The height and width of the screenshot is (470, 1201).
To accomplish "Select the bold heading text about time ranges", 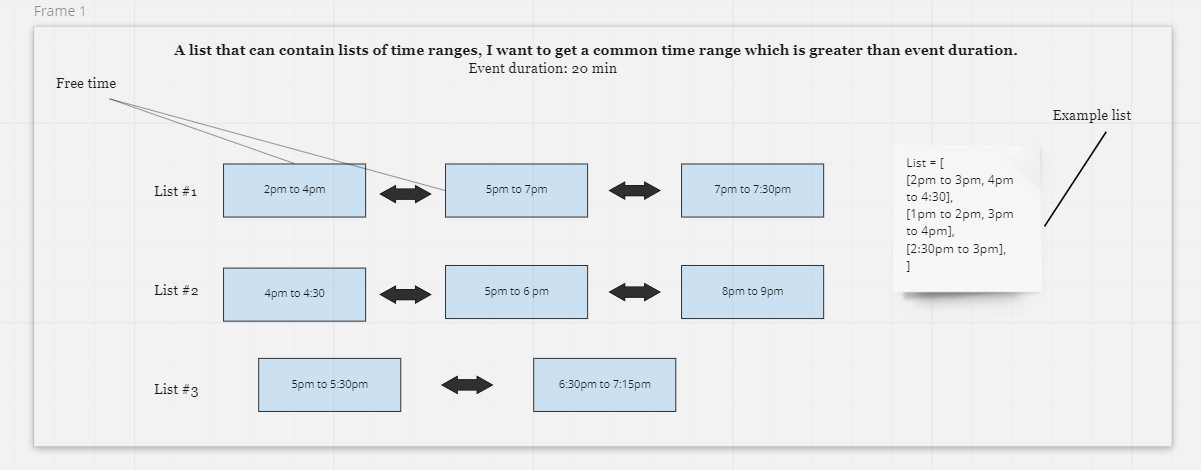I will click(596, 50).
